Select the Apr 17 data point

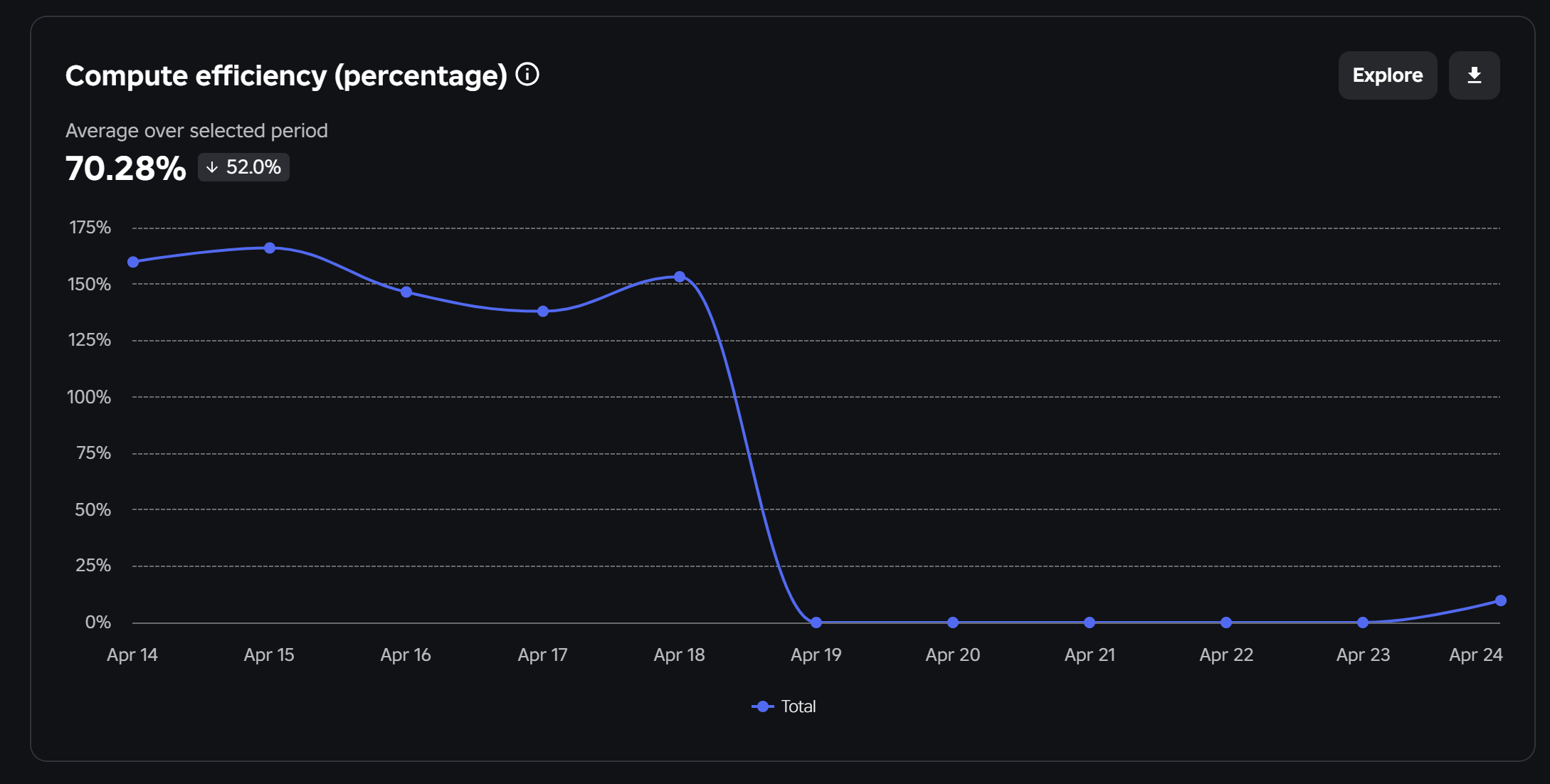point(543,312)
